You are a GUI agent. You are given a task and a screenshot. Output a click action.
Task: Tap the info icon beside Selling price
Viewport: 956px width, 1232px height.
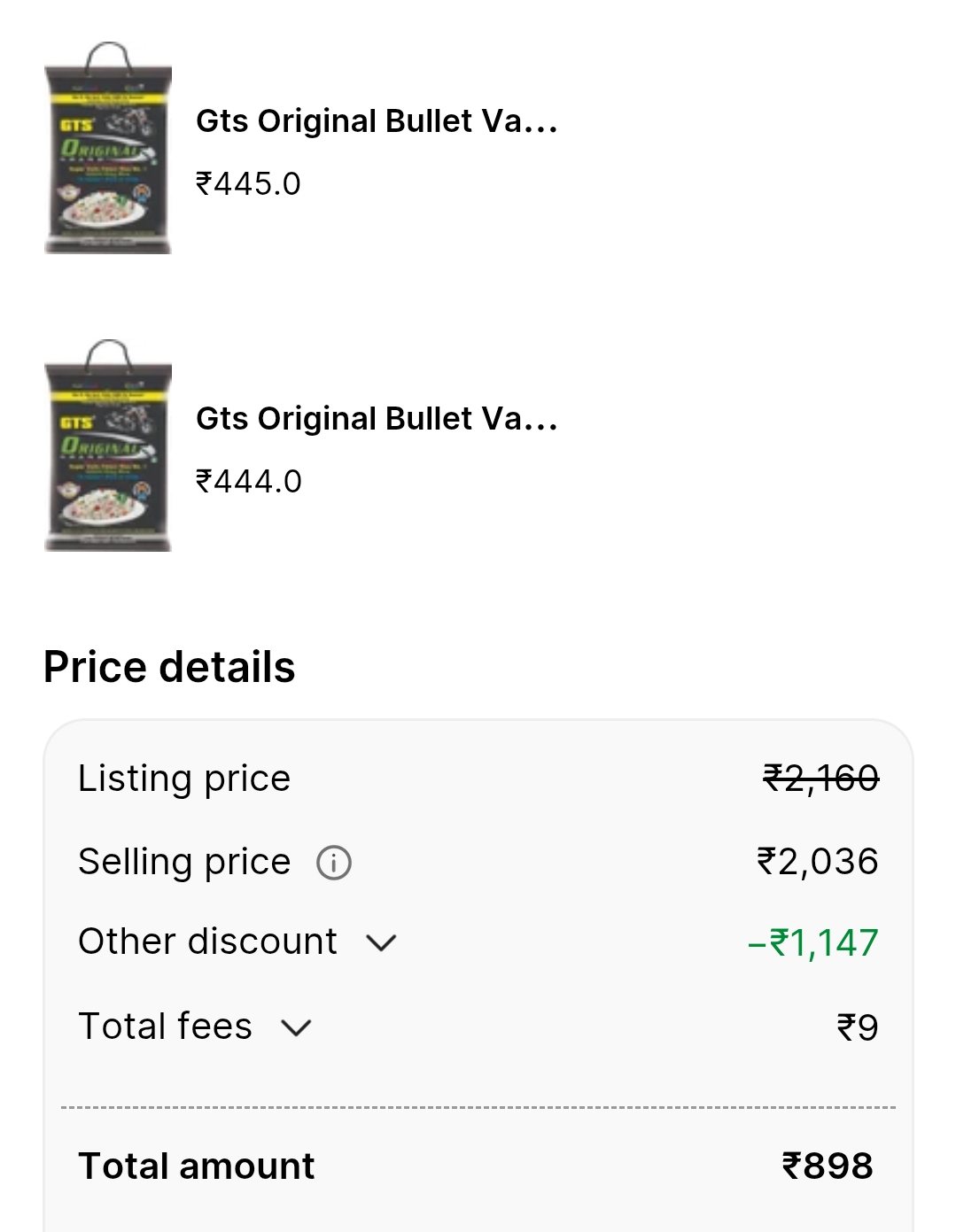(x=334, y=863)
